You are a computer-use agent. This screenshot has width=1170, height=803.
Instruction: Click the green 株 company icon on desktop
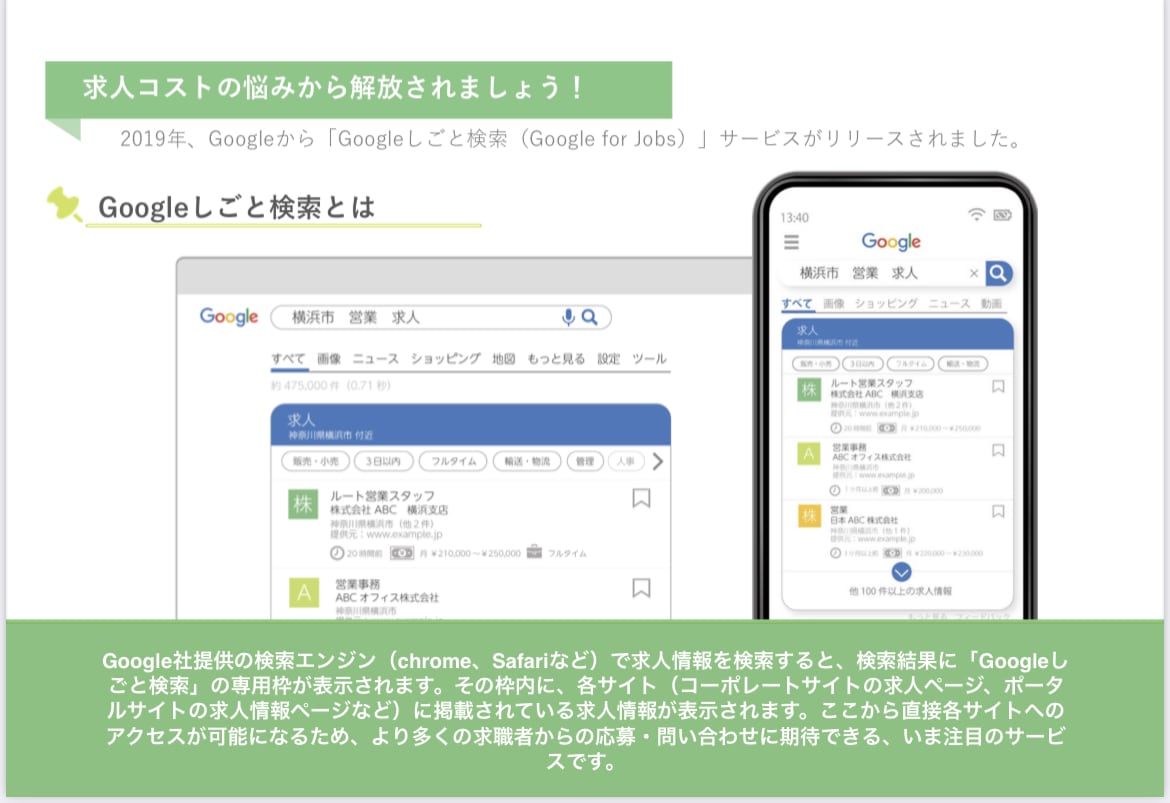click(x=303, y=504)
